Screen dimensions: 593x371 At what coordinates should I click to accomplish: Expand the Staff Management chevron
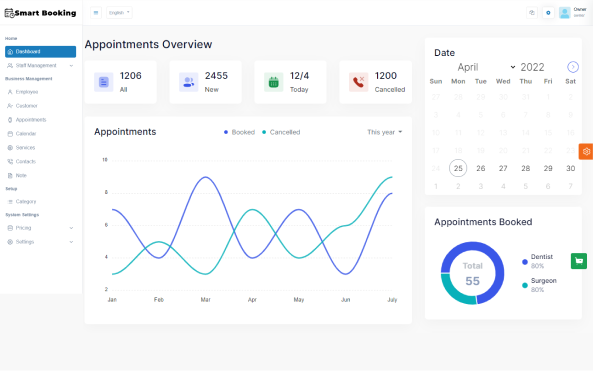71,66
